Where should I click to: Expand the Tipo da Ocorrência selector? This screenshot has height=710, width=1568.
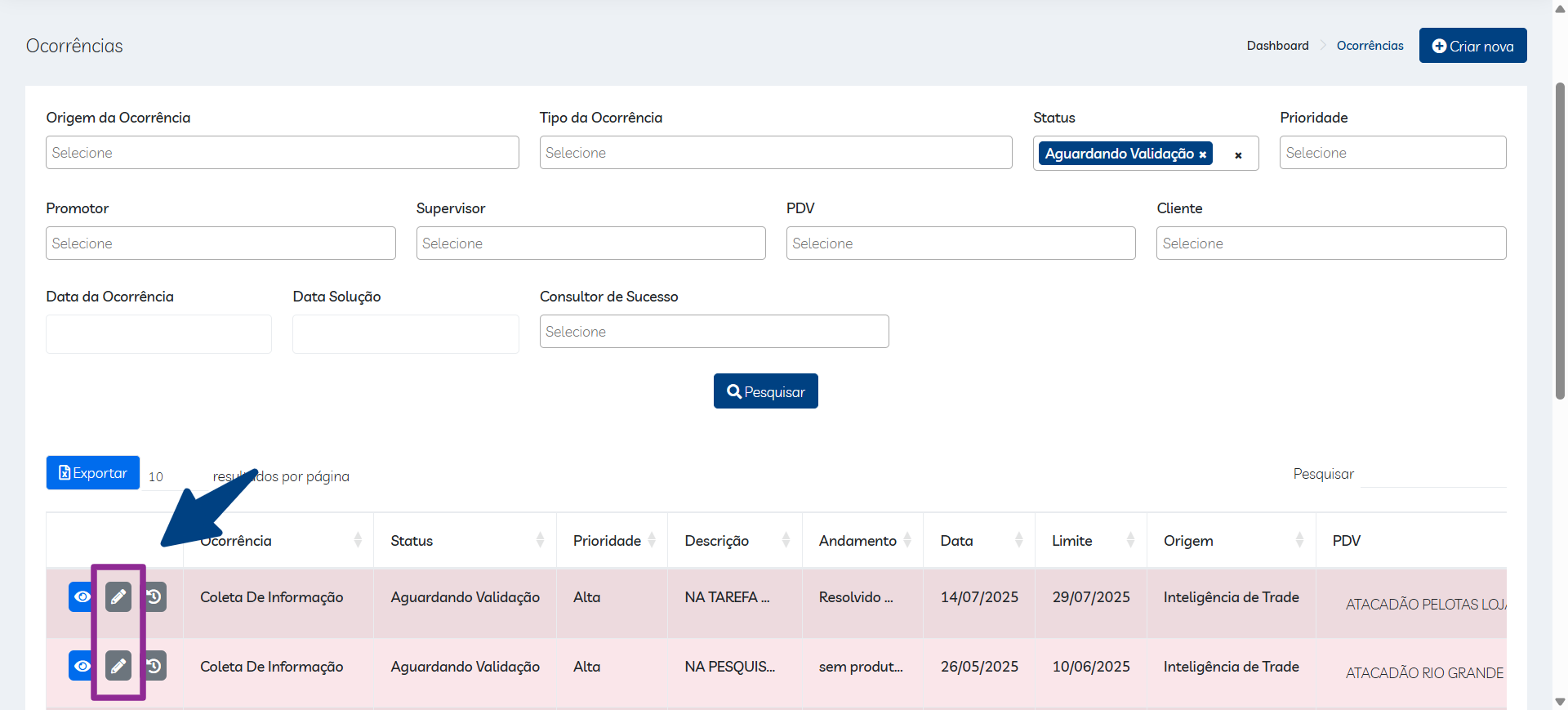click(x=775, y=153)
